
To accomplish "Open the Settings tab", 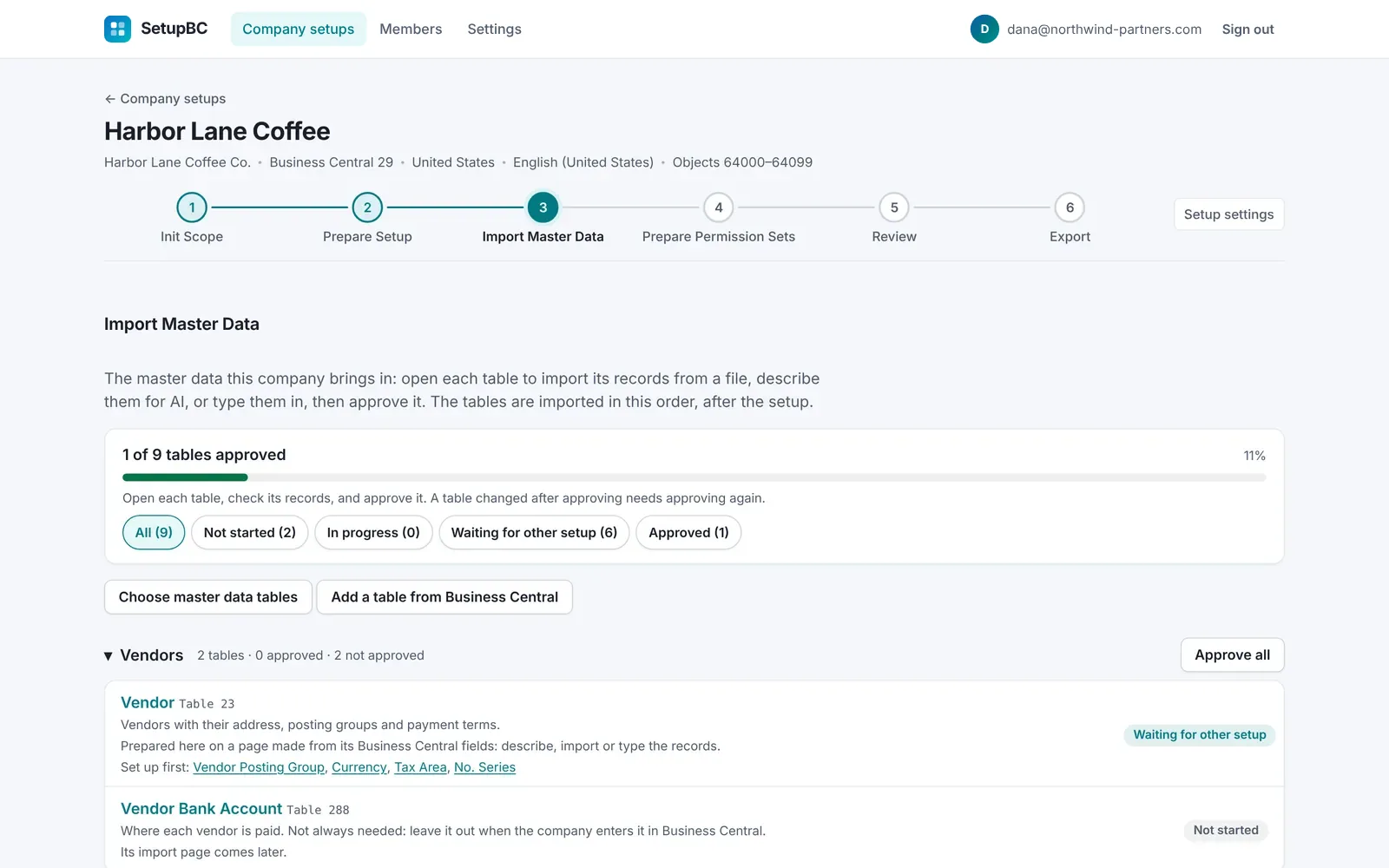I will point(495,29).
